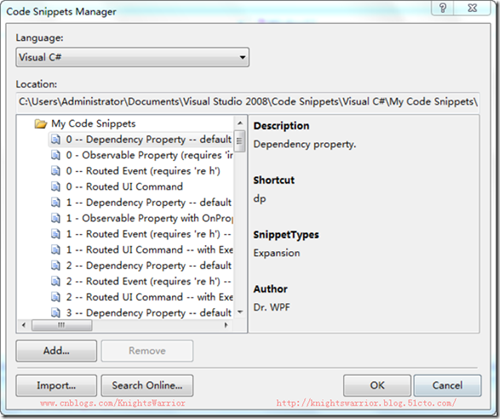Open the Language dropdown showing Visual C#
Viewport: 500px width, 419px height.
pos(132,57)
